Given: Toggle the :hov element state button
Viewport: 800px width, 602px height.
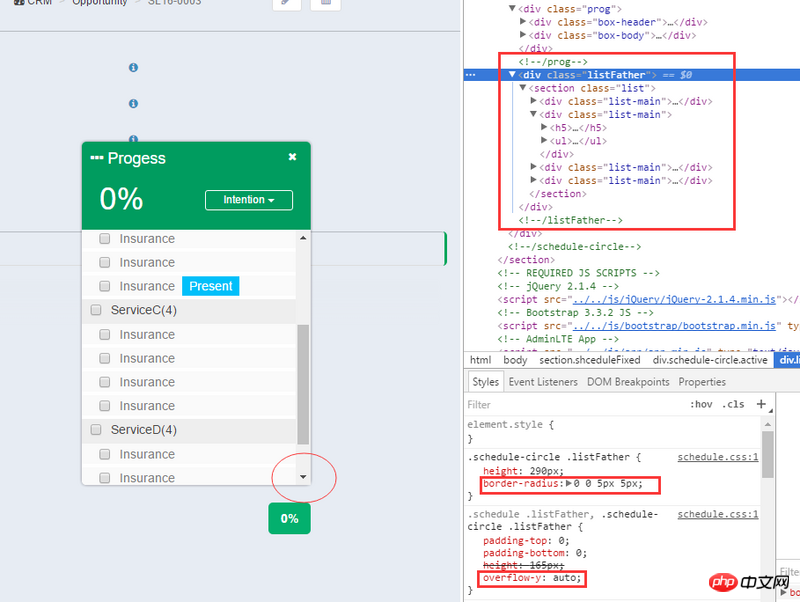Looking at the screenshot, I should pyautogui.click(x=701, y=405).
